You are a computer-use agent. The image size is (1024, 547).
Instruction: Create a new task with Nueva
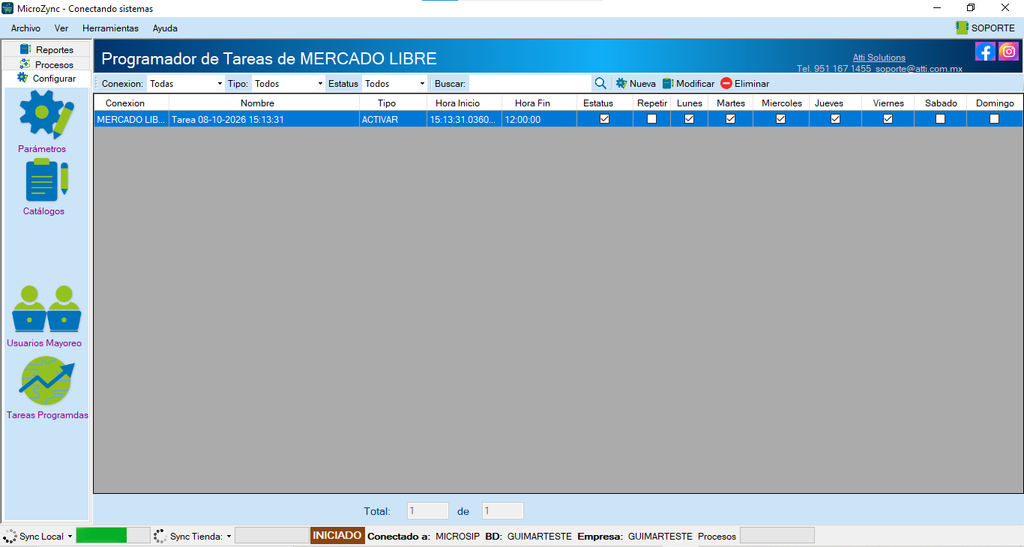635,84
